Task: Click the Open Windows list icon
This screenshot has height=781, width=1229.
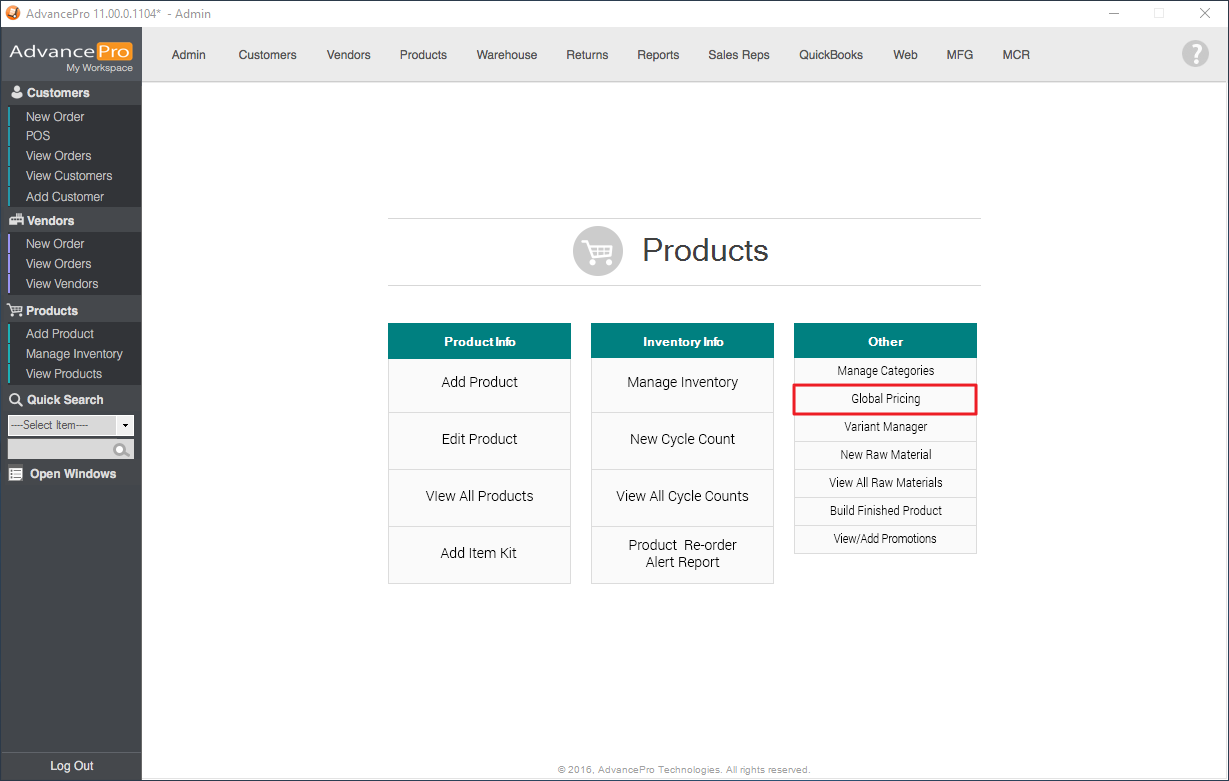Action: 16,474
